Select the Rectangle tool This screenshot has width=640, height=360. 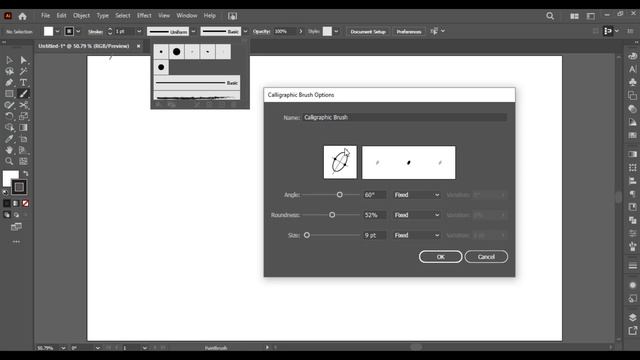9,94
